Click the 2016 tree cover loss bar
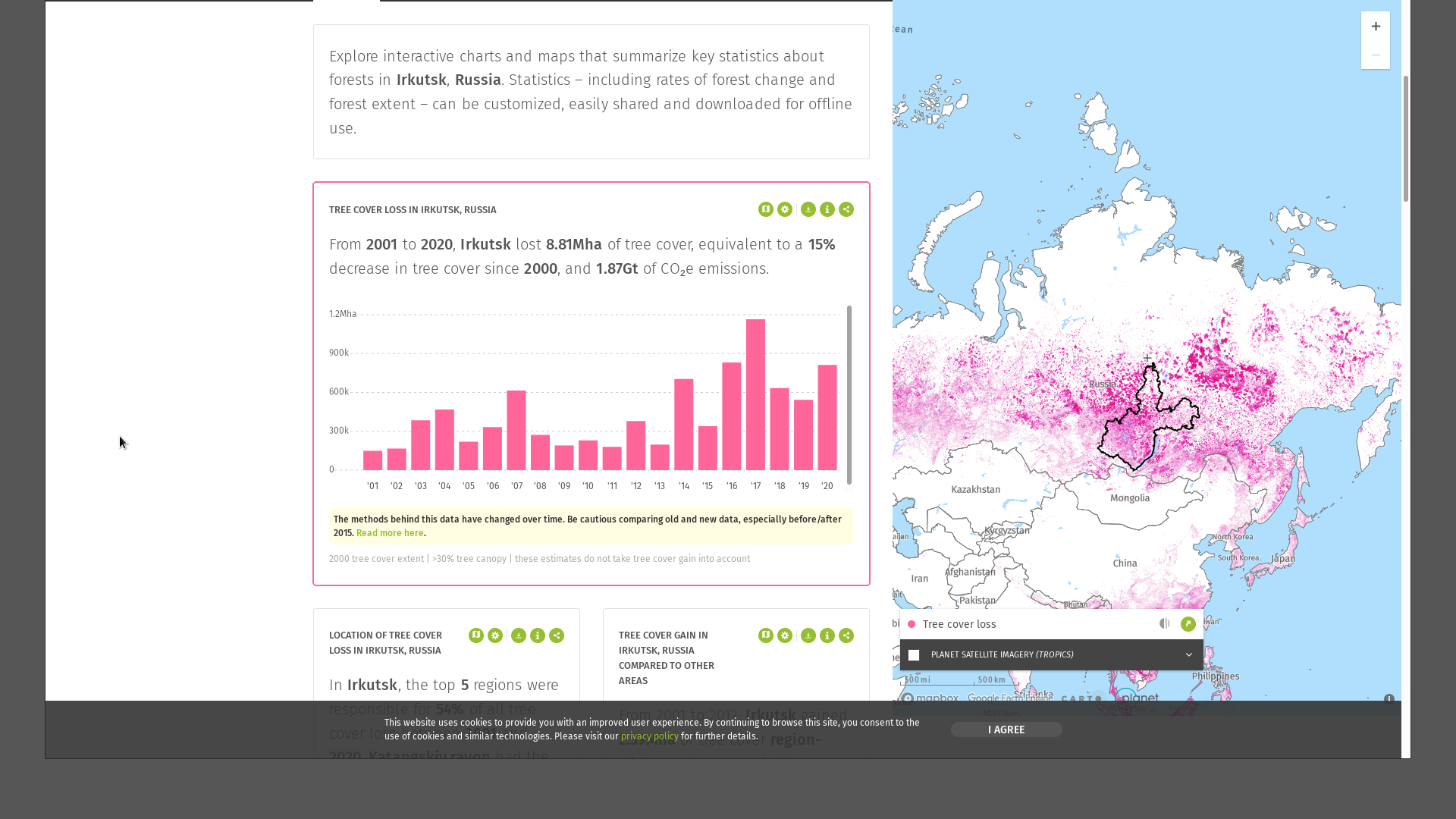This screenshot has width=1456, height=819. point(732,416)
